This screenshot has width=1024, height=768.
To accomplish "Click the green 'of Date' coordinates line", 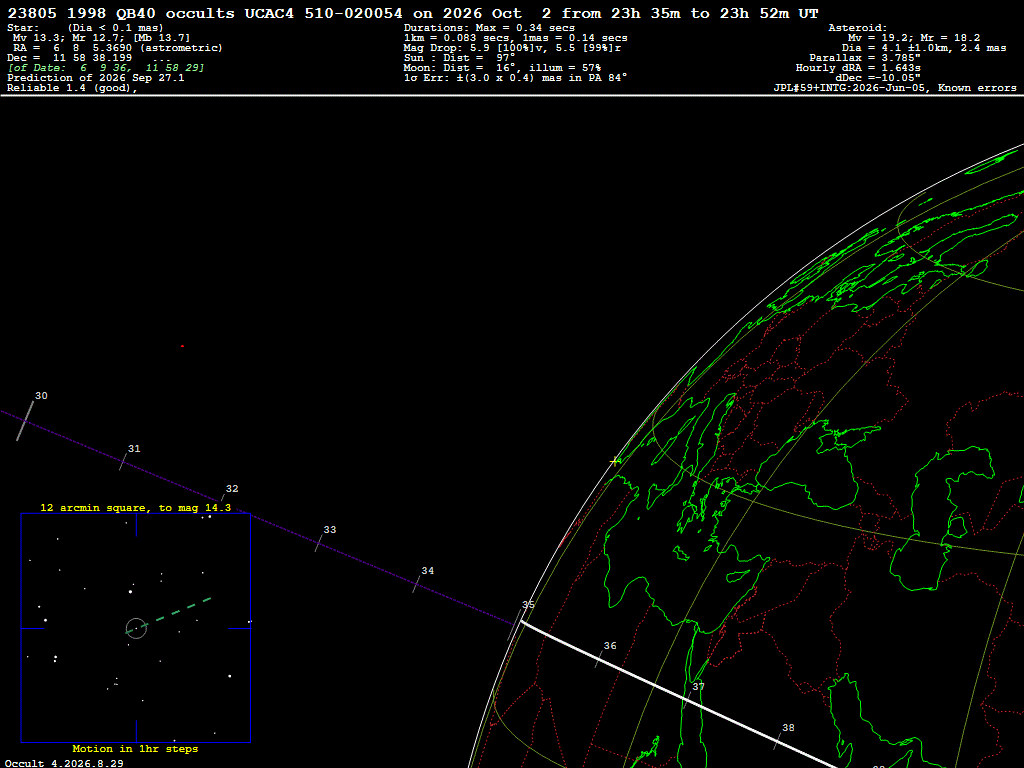I will pos(106,67).
